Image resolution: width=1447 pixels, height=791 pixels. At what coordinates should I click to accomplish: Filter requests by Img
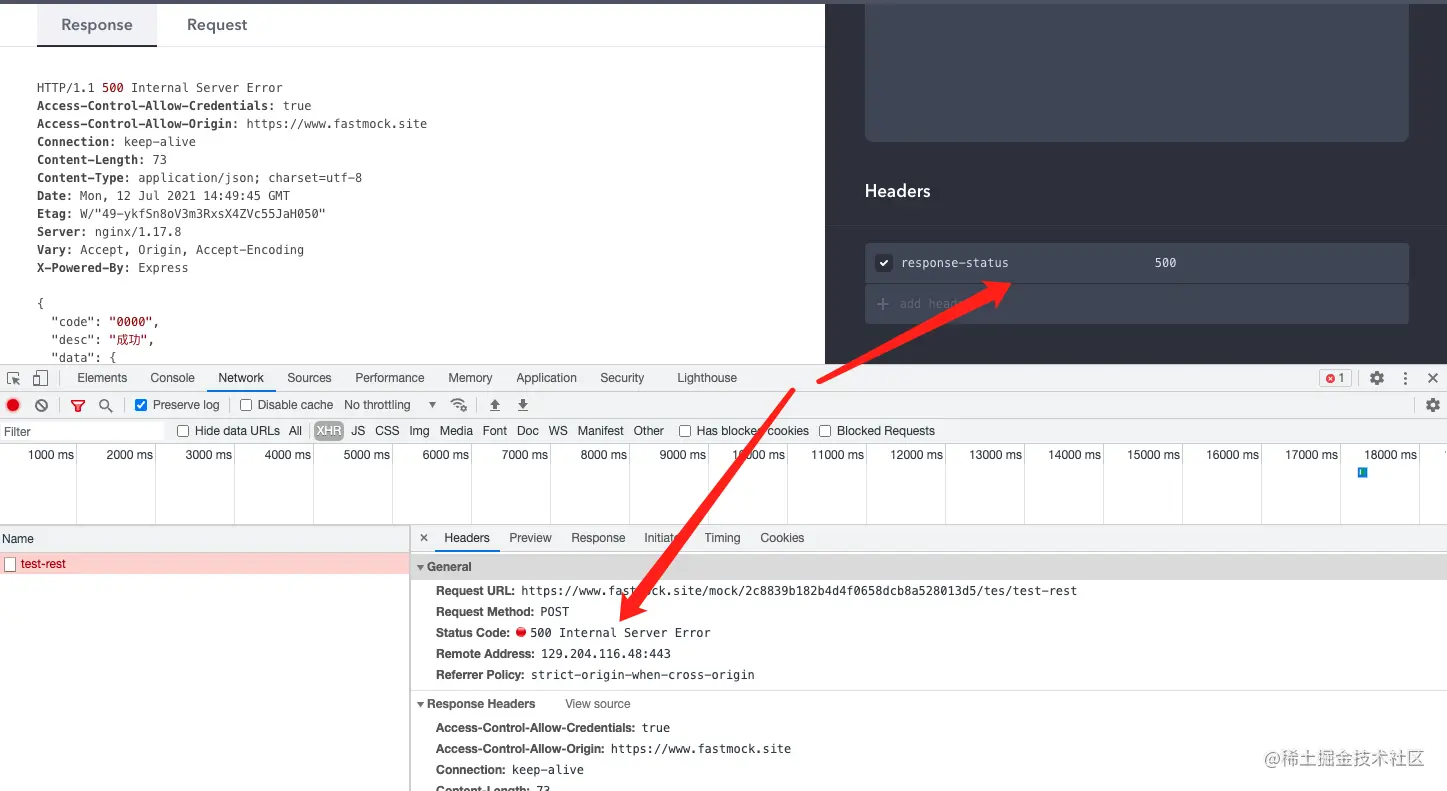[x=419, y=431]
